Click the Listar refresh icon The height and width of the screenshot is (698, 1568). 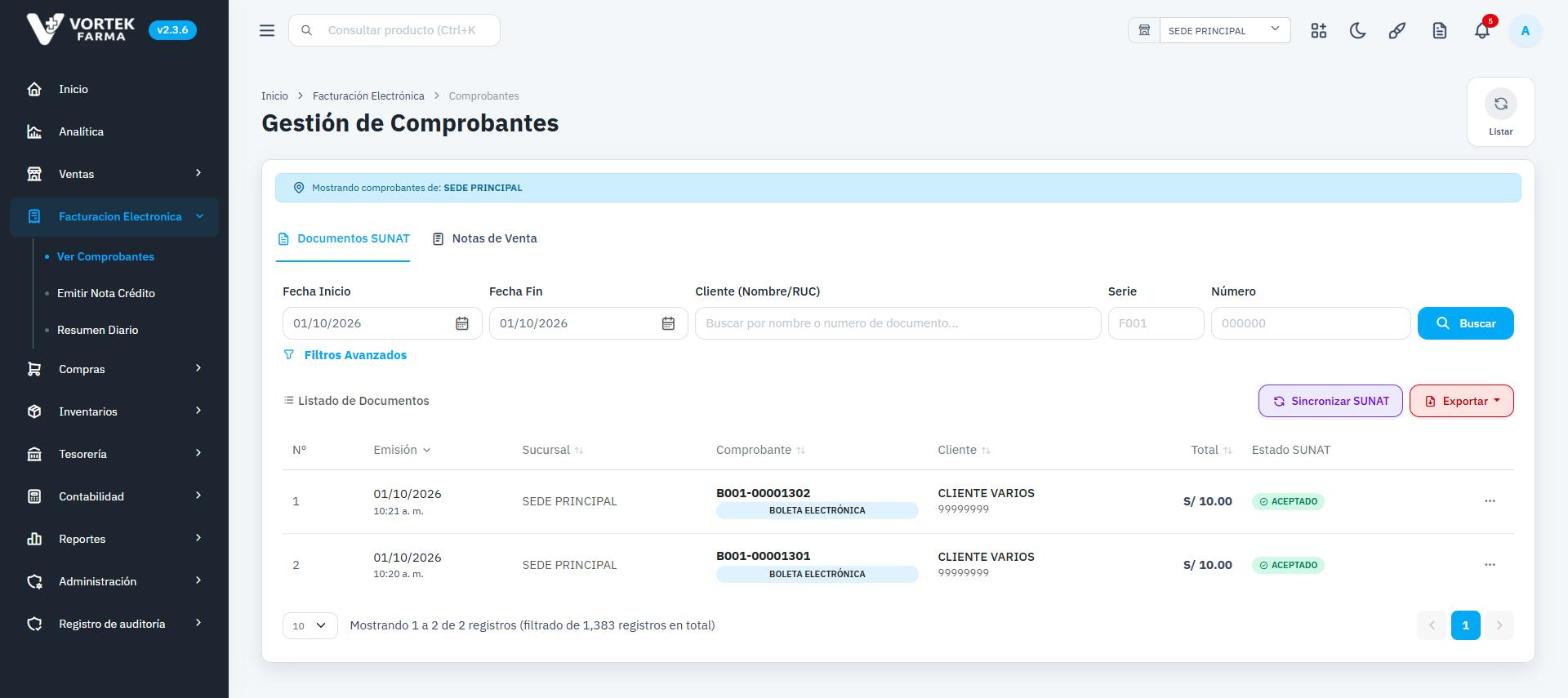[x=1500, y=104]
